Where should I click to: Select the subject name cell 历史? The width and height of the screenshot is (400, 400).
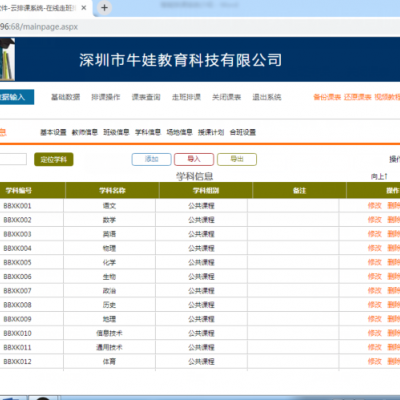pos(109,305)
